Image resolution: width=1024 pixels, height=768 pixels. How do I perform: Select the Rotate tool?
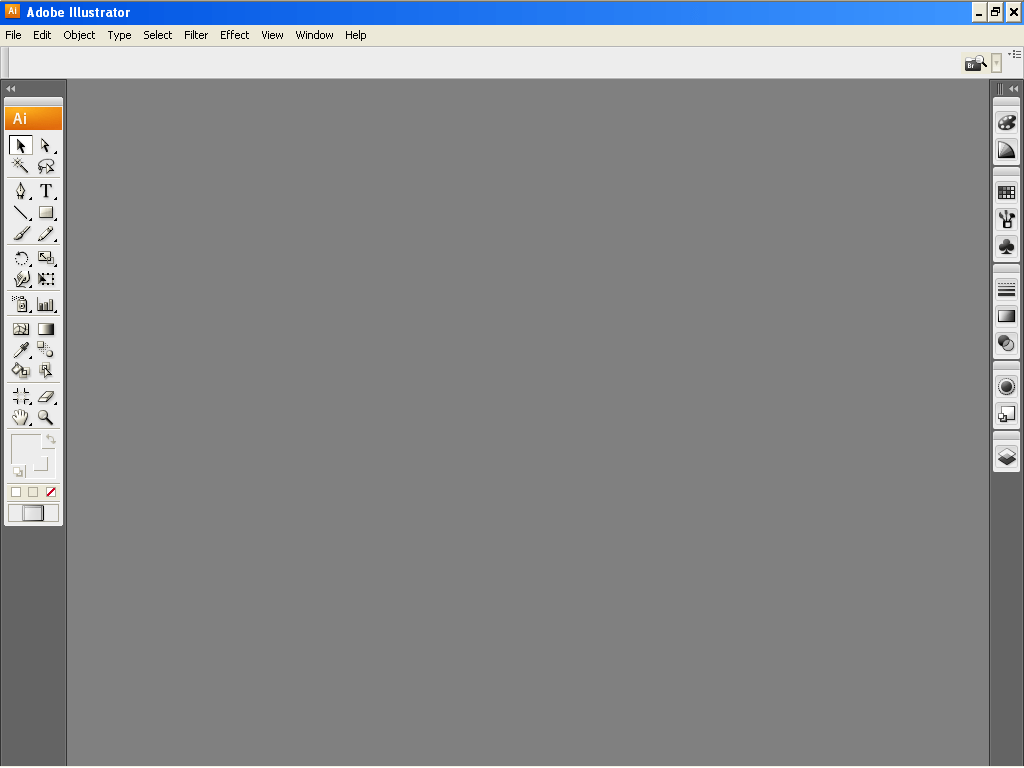point(20,259)
